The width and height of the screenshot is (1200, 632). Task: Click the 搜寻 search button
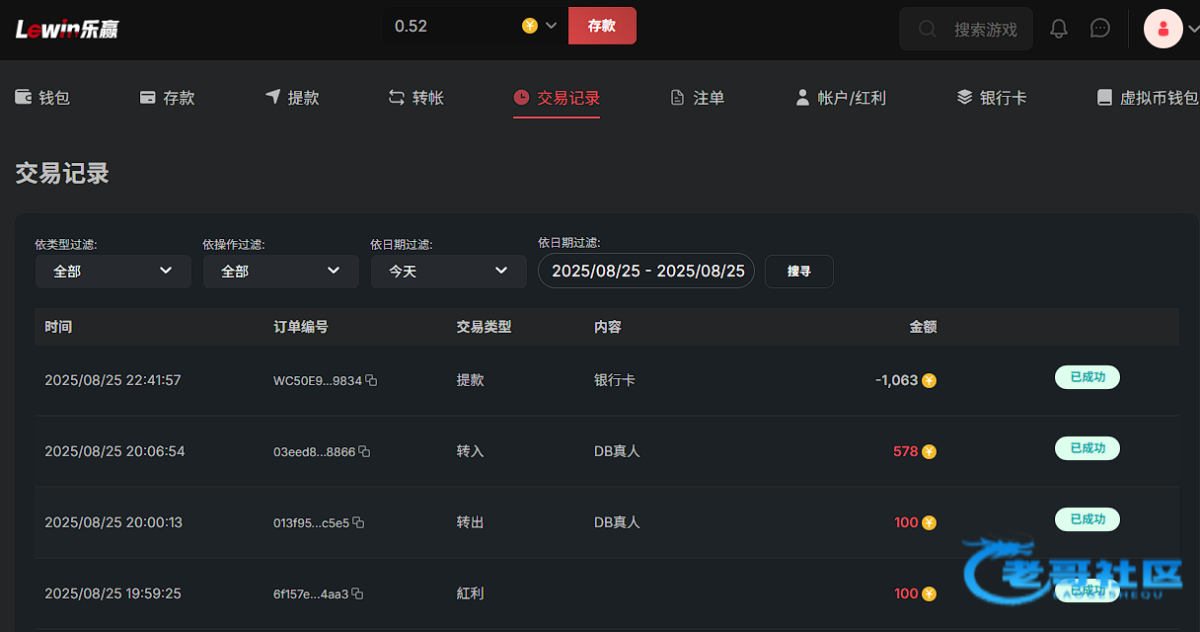pos(799,271)
